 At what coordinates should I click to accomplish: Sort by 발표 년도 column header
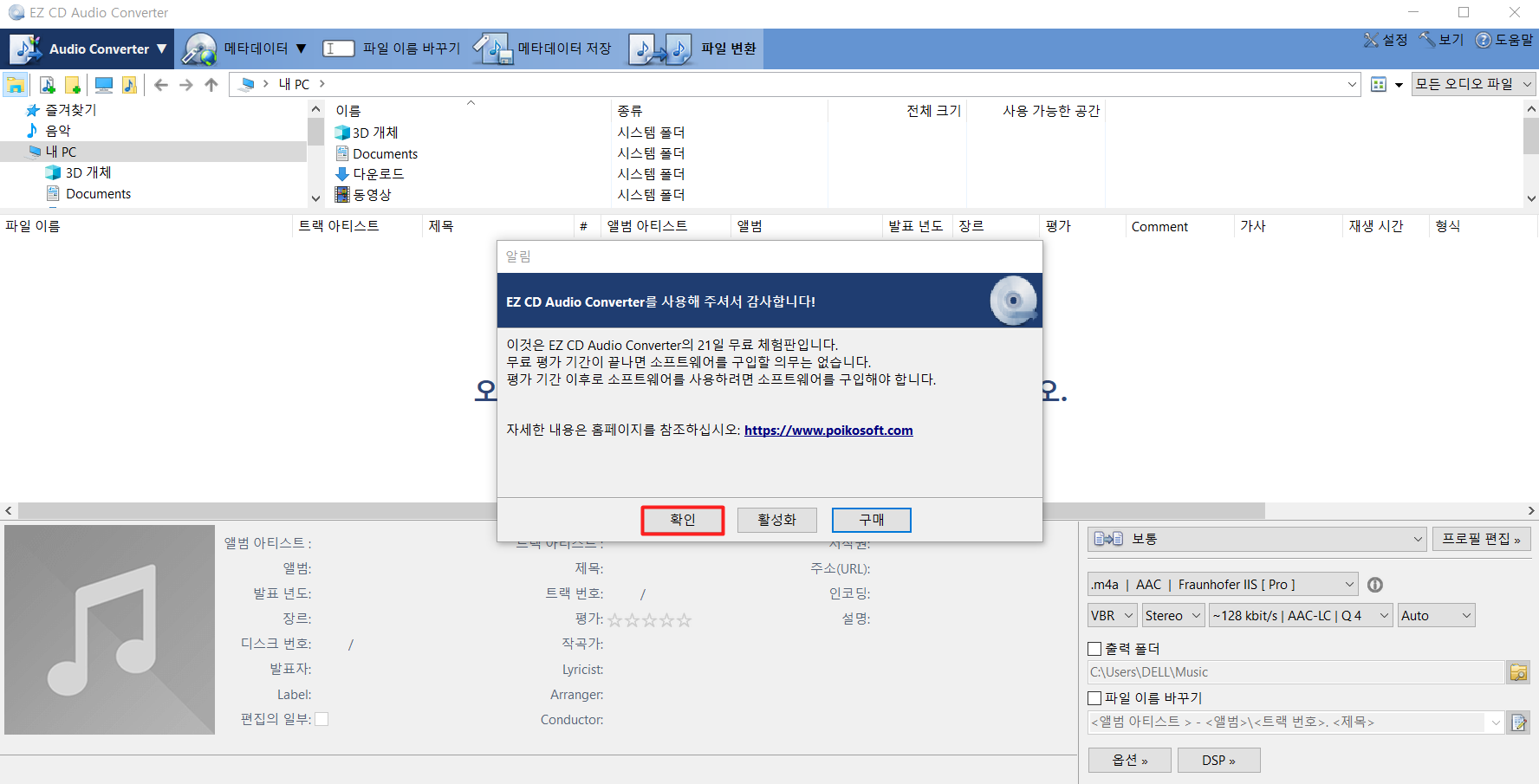(x=916, y=226)
